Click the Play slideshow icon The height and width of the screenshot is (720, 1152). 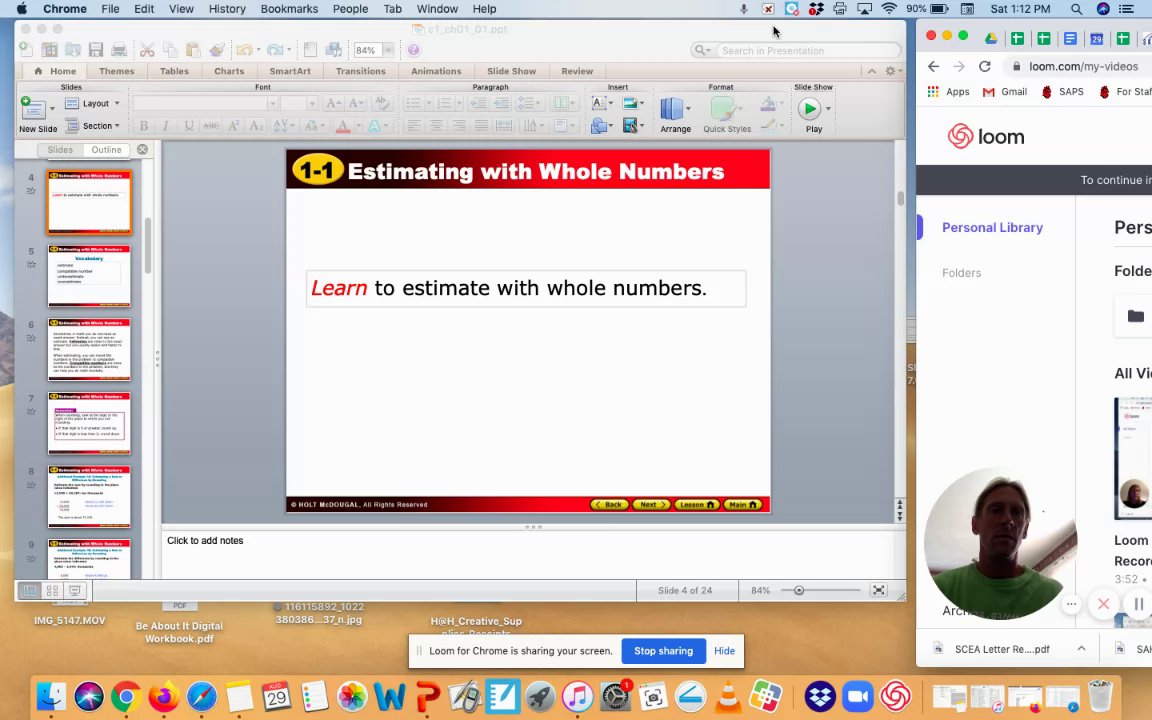809,109
